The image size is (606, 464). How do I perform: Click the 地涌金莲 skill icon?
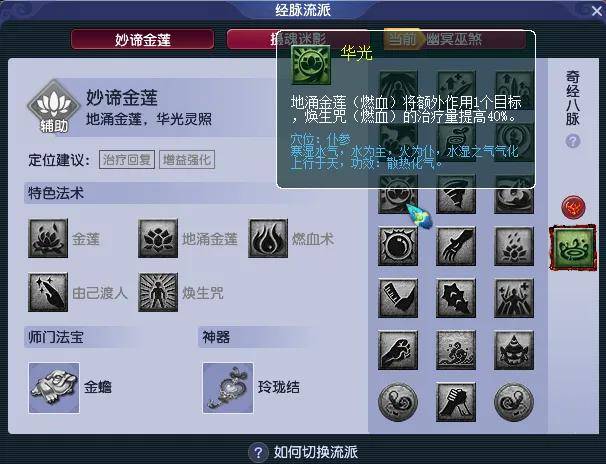(x=158, y=238)
